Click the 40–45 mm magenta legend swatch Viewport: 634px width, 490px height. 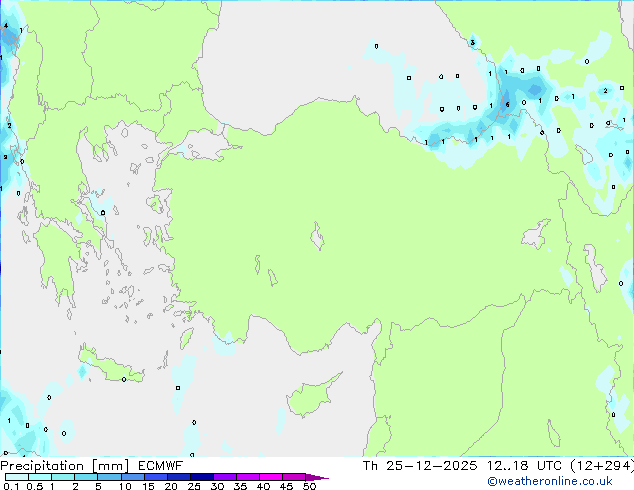pyautogui.click(x=271, y=477)
